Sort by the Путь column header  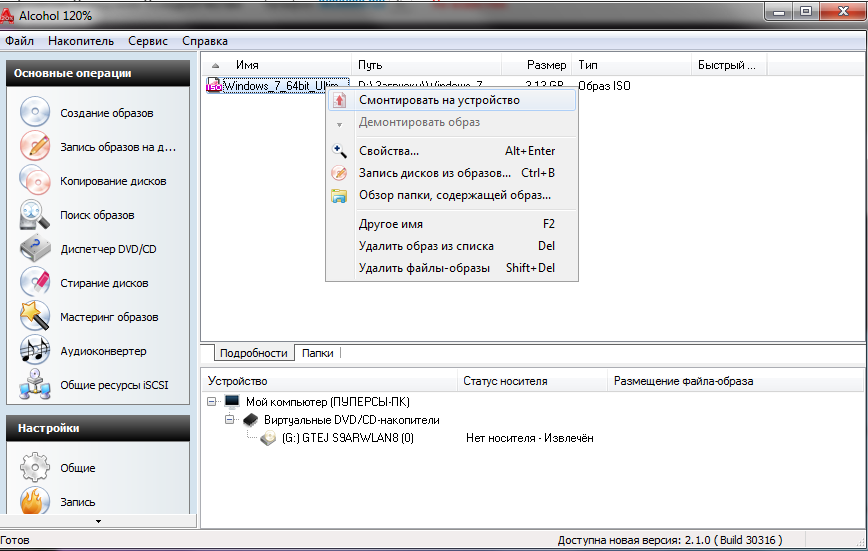tap(426, 65)
